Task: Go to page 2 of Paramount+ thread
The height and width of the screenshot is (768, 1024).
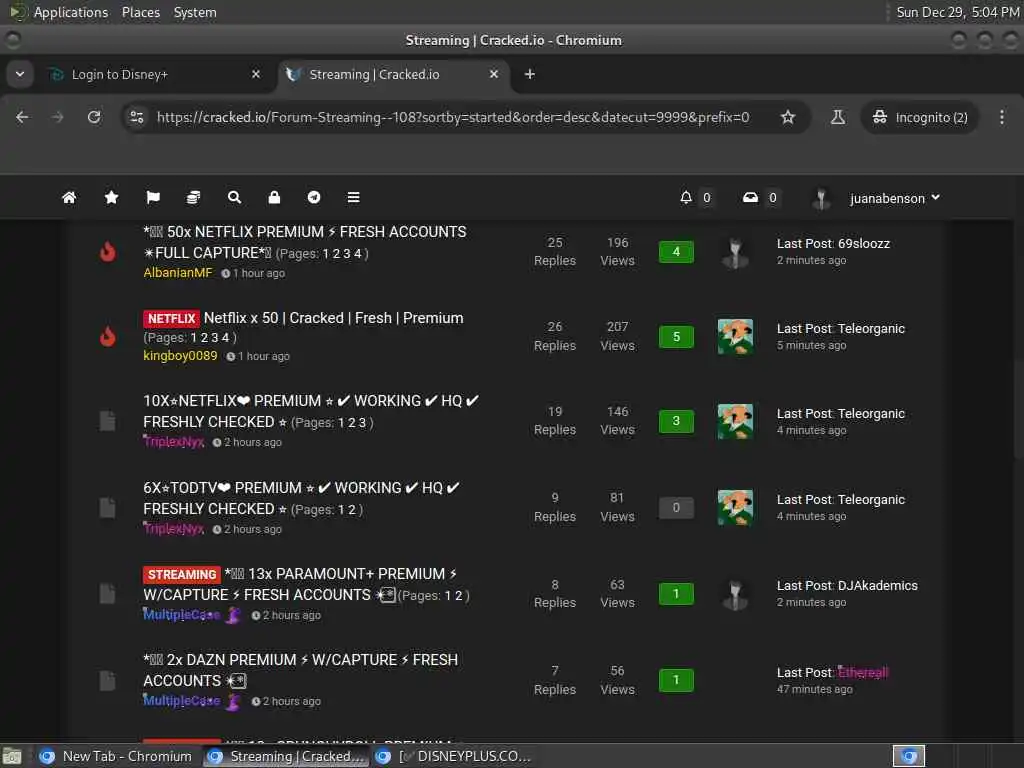Action: pos(458,596)
